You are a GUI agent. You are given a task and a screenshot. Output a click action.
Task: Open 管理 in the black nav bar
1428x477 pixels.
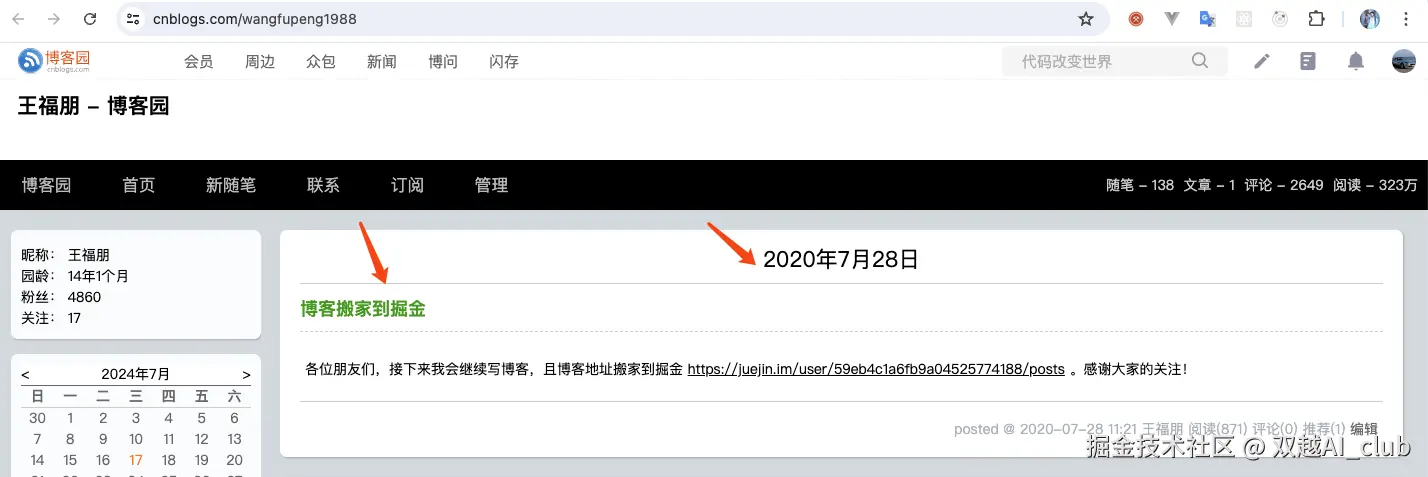(x=491, y=185)
